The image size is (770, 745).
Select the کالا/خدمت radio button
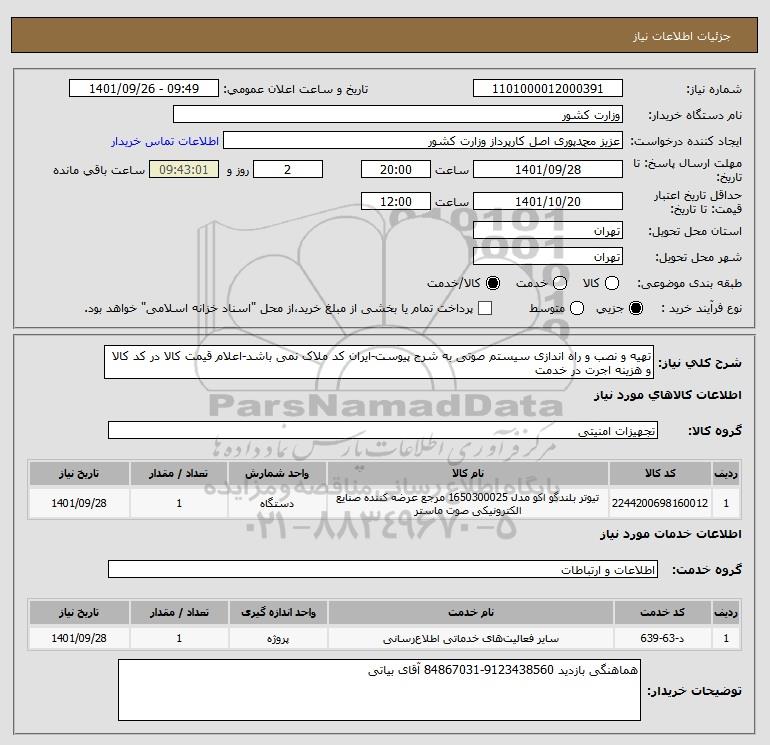click(493, 283)
